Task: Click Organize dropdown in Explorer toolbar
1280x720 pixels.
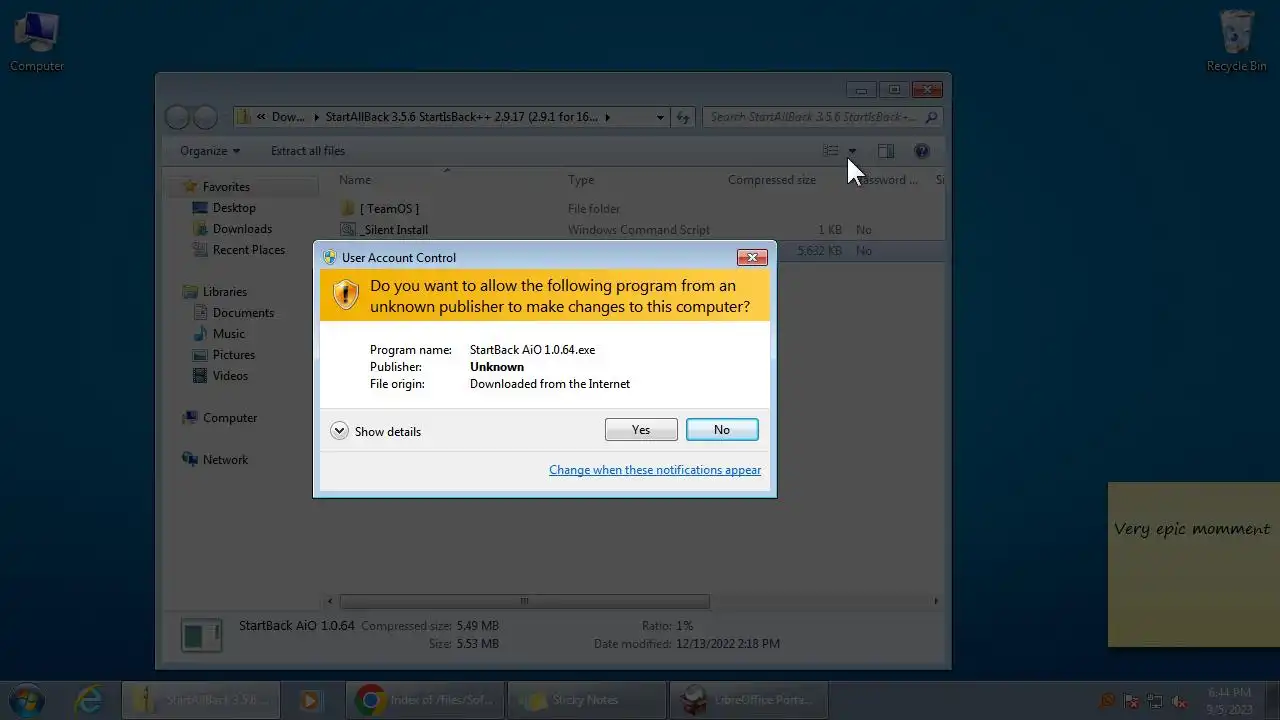Action: (x=210, y=151)
